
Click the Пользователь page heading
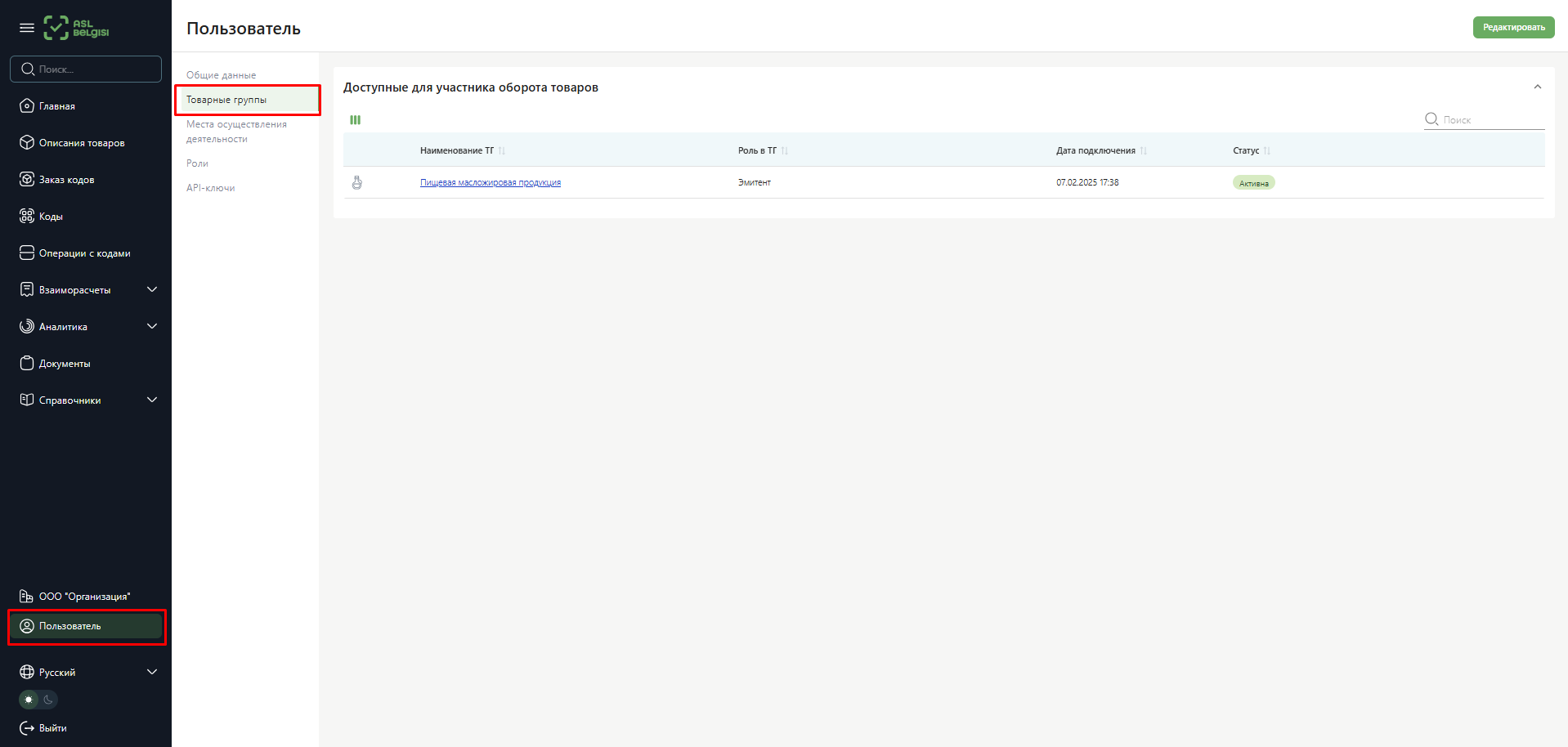(x=244, y=29)
